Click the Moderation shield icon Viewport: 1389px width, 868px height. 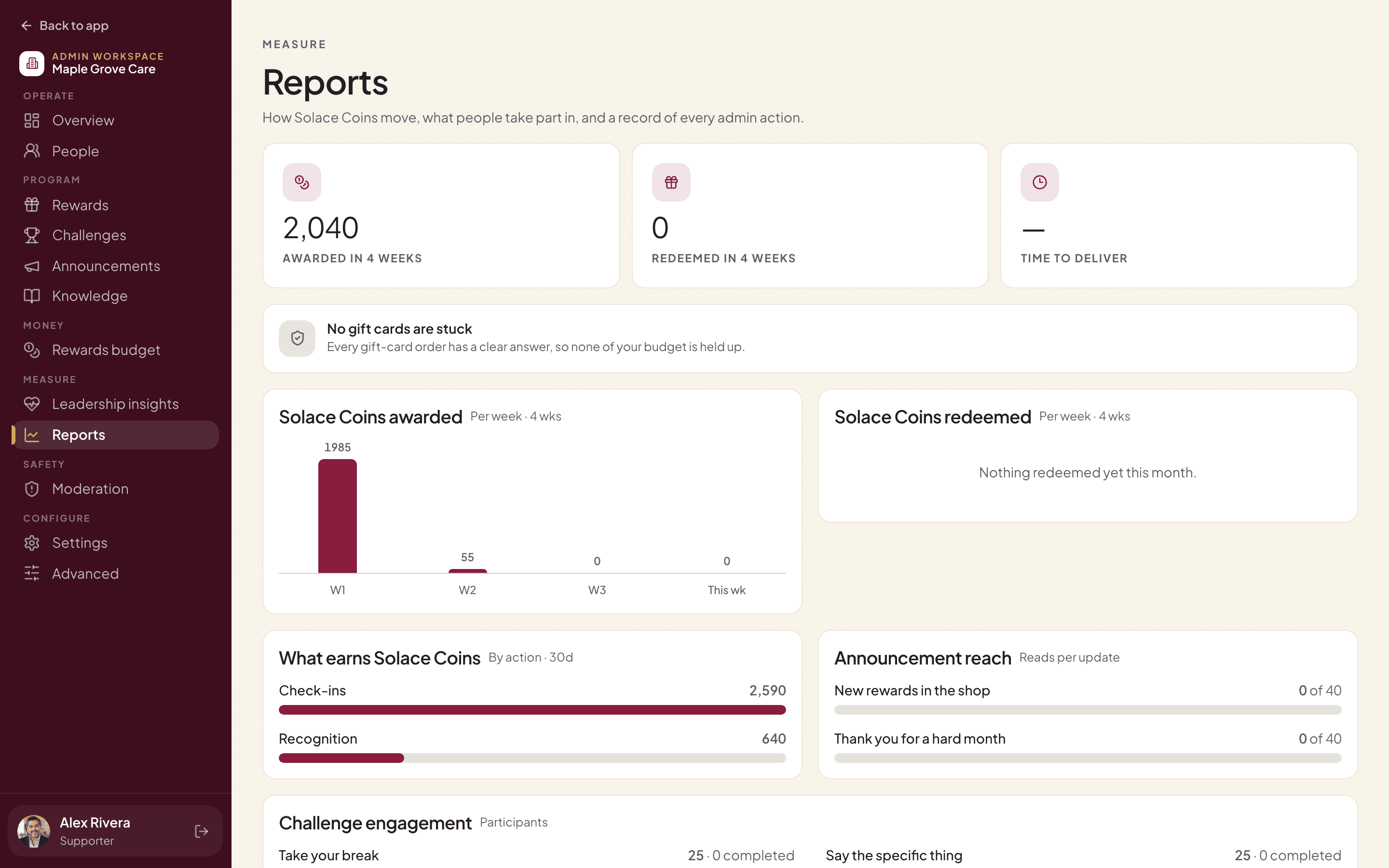31,488
